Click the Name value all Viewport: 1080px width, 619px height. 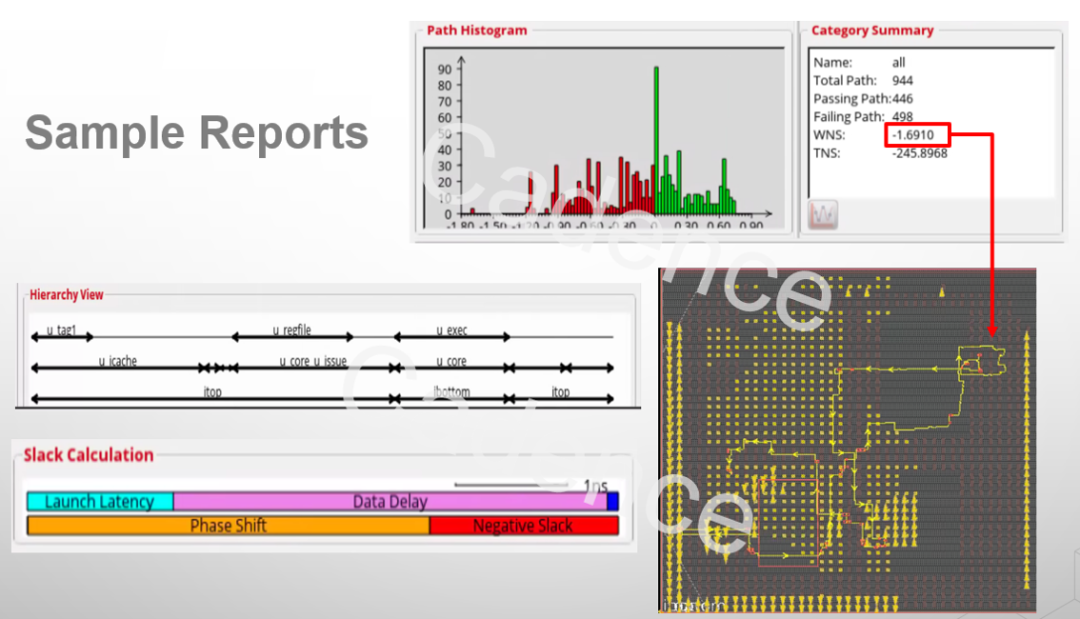pos(898,62)
